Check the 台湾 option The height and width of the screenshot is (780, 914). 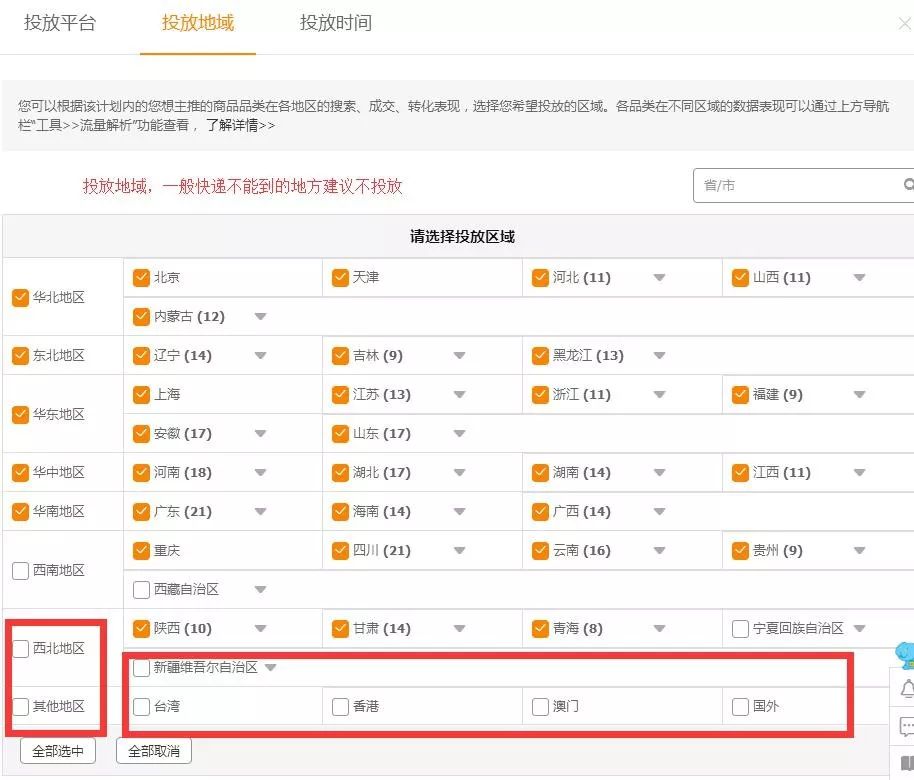coord(141,707)
